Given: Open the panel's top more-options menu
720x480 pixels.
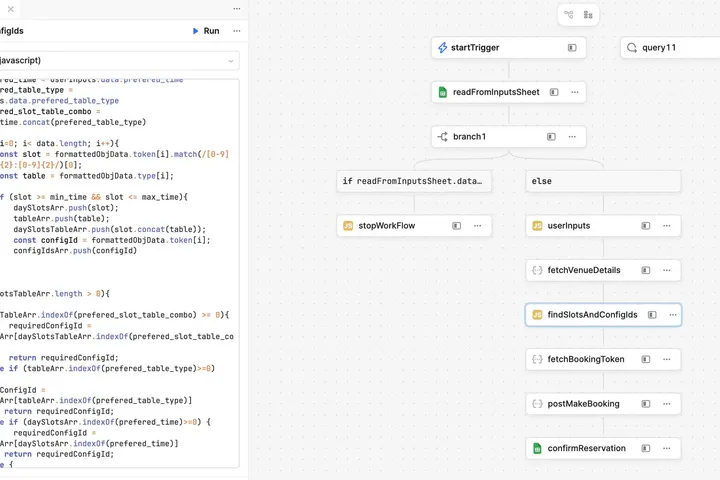Looking at the screenshot, I should (236, 9).
